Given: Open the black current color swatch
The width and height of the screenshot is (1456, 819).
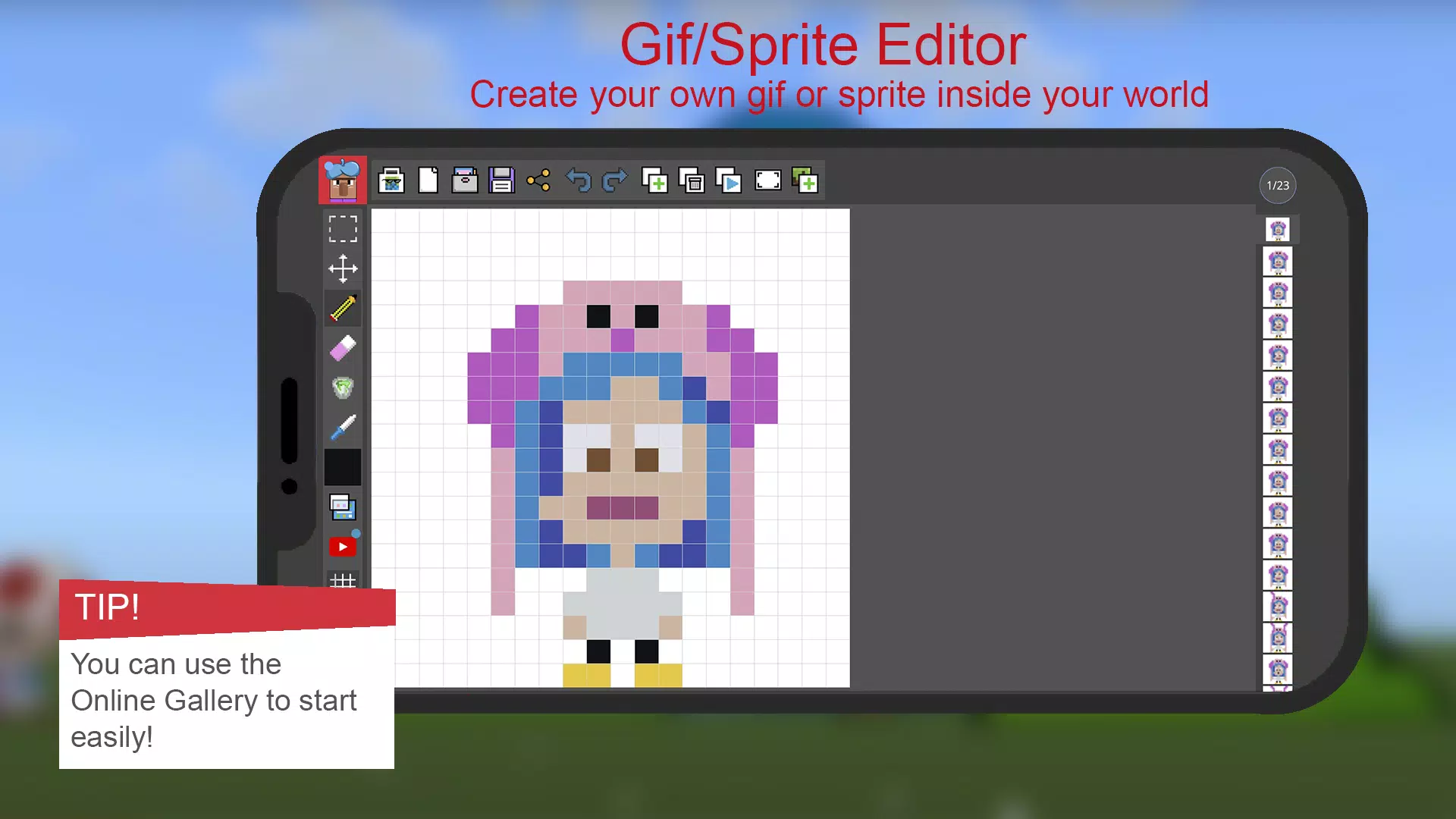Looking at the screenshot, I should click(x=343, y=467).
